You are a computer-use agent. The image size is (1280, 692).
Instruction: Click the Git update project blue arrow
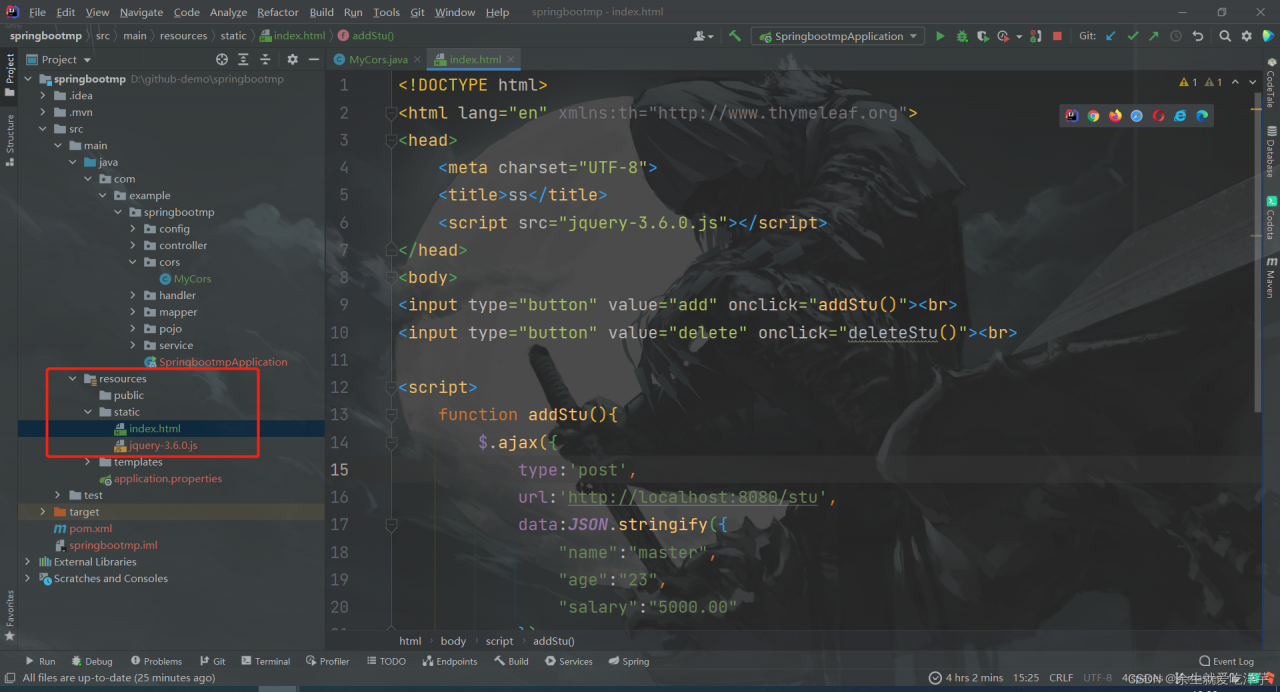click(x=1111, y=36)
